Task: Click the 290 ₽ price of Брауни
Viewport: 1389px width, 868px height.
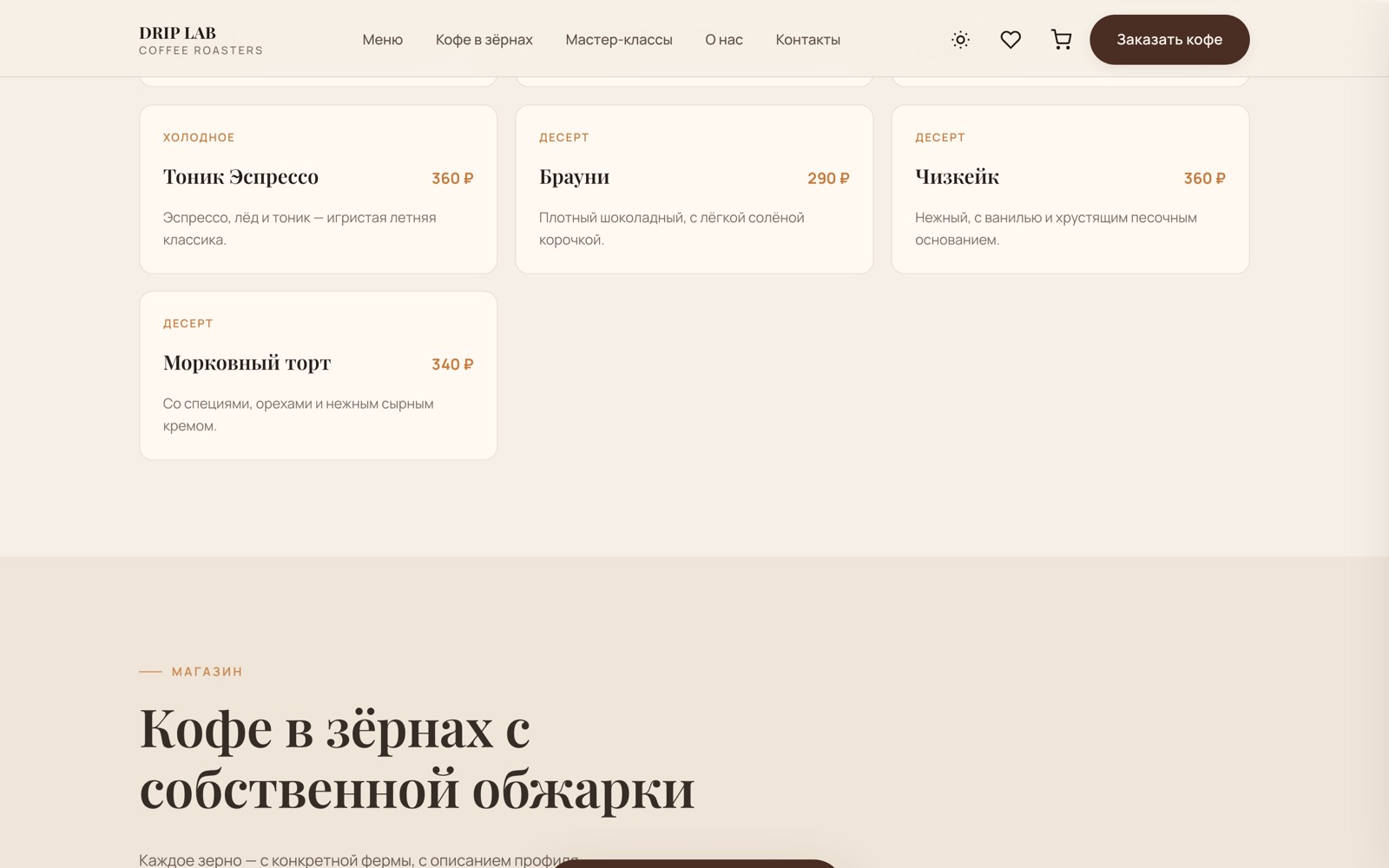Action: 828,178
